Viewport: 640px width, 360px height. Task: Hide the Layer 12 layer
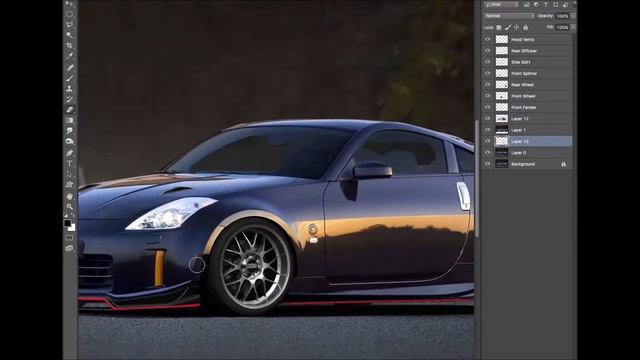[487, 118]
